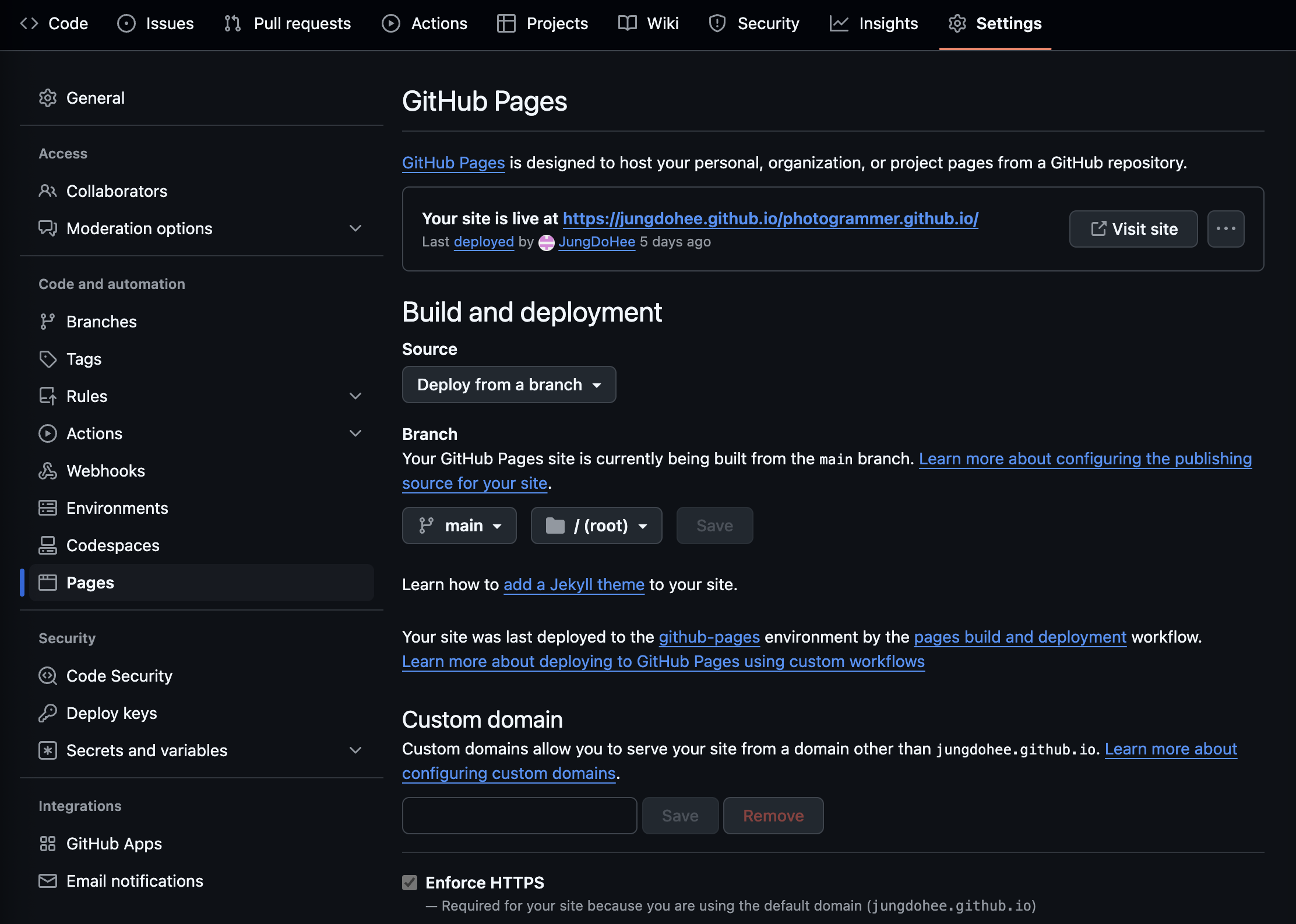This screenshot has width=1296, height=924.
Task: Open the Issues tab
Action: (156, 23)
